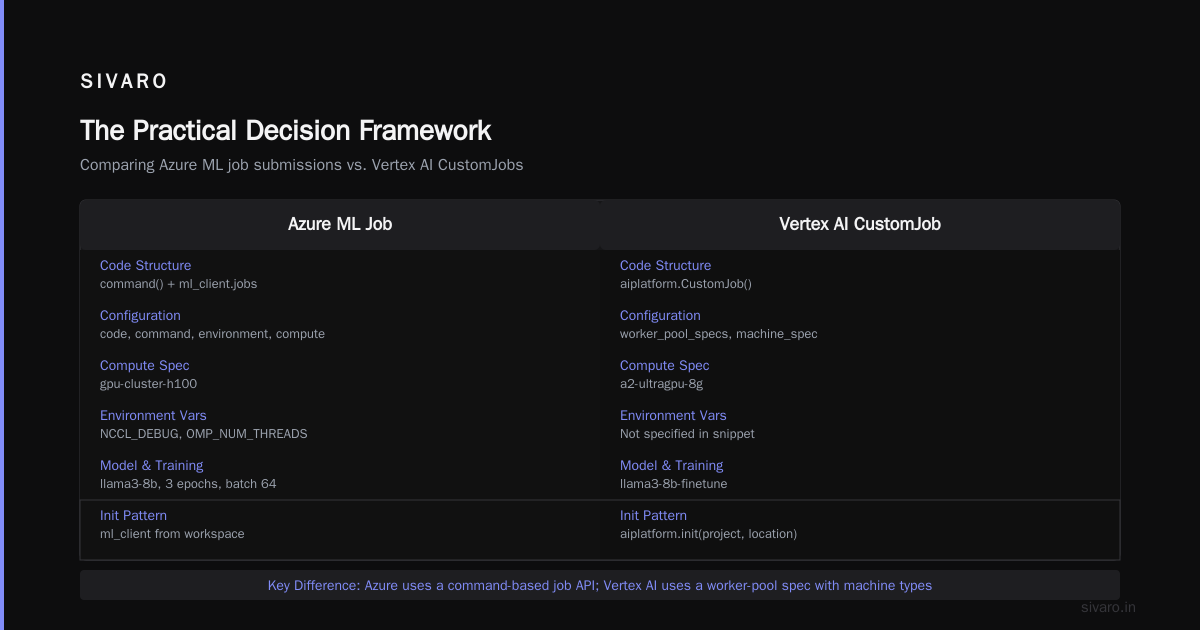Select 'aiplatform.init(project, location)' text

point(708,534)
